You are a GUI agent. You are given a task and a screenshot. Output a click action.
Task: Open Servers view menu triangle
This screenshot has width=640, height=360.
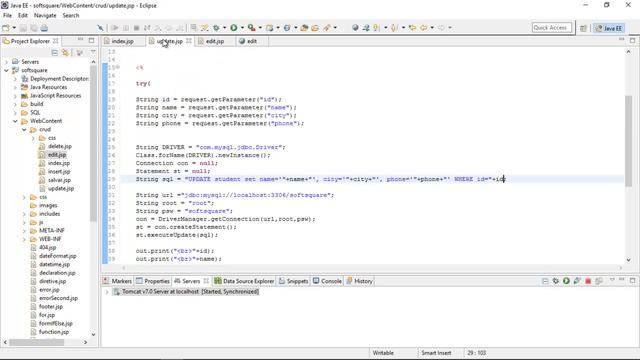click(x=612, y=280)
